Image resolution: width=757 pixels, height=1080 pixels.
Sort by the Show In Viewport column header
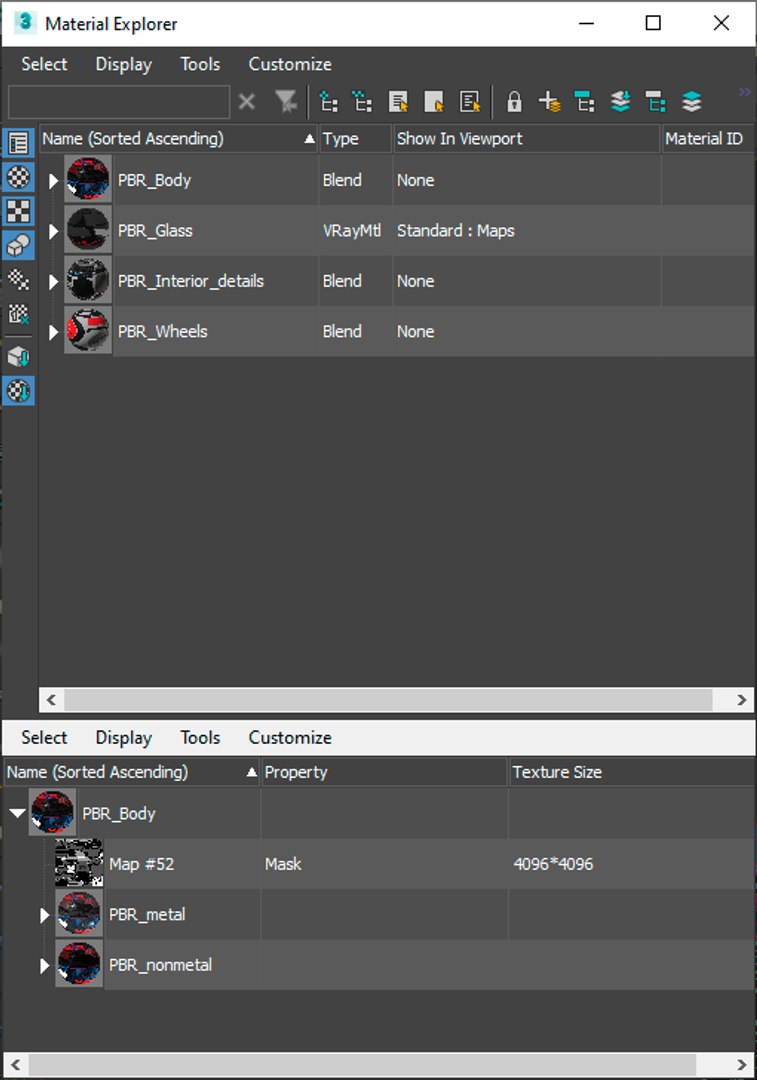pos(526,139)
